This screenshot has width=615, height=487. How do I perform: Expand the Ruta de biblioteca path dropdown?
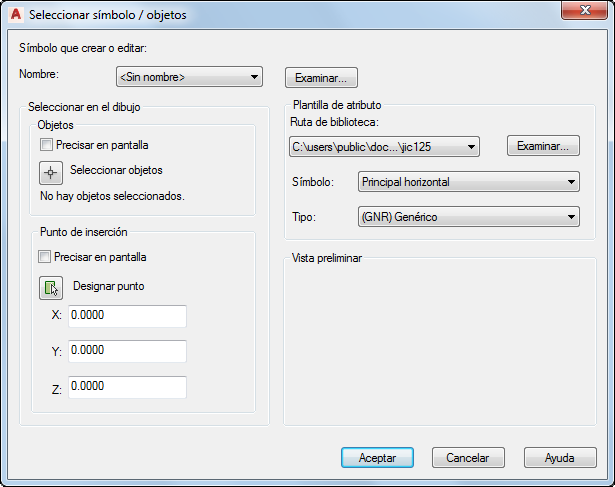[384, 147]
